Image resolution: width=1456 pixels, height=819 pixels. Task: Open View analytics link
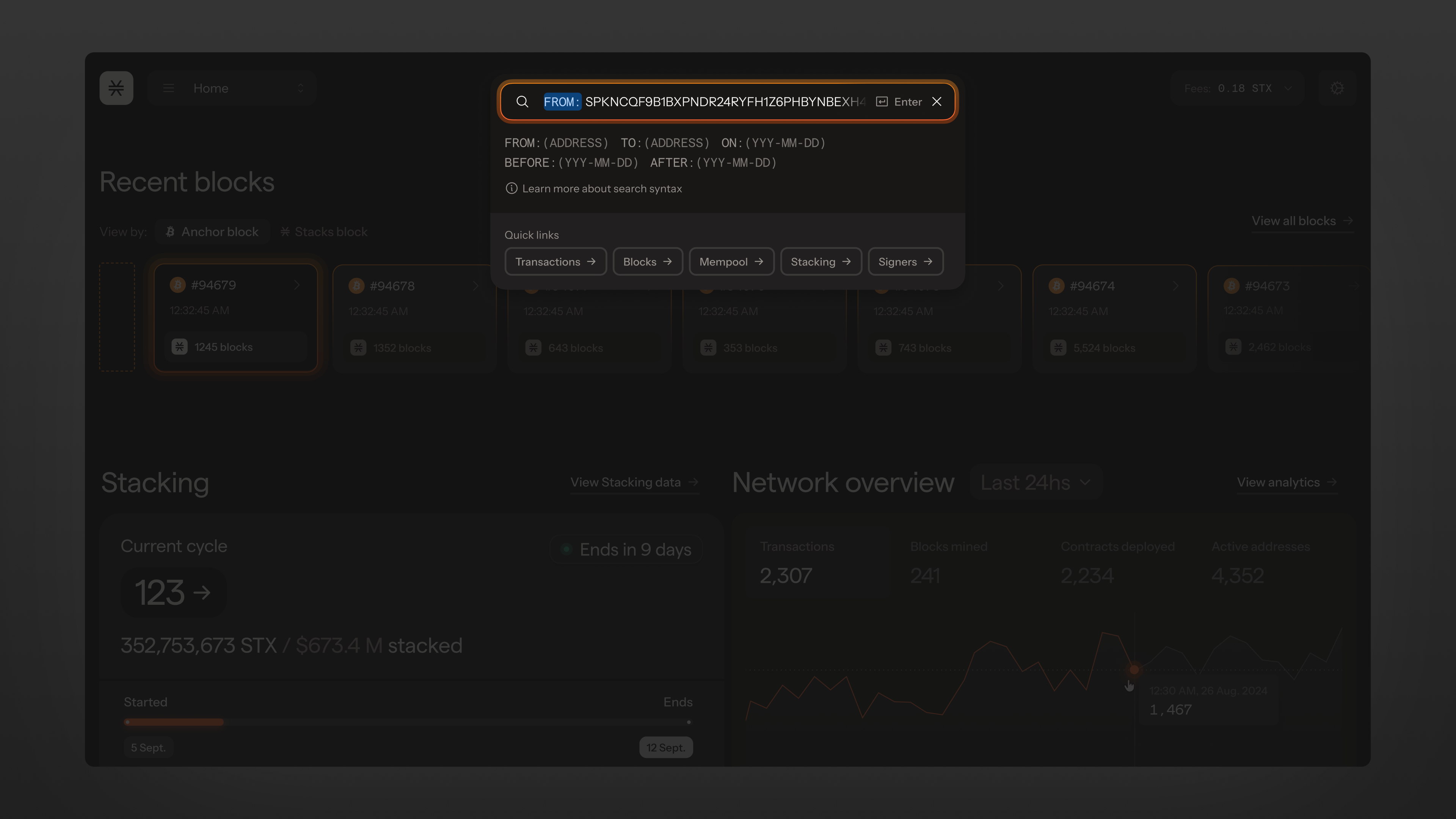1287,483
